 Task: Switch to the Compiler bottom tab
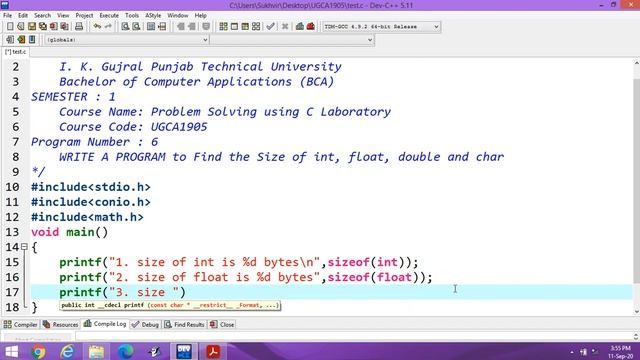pos(20,324)
